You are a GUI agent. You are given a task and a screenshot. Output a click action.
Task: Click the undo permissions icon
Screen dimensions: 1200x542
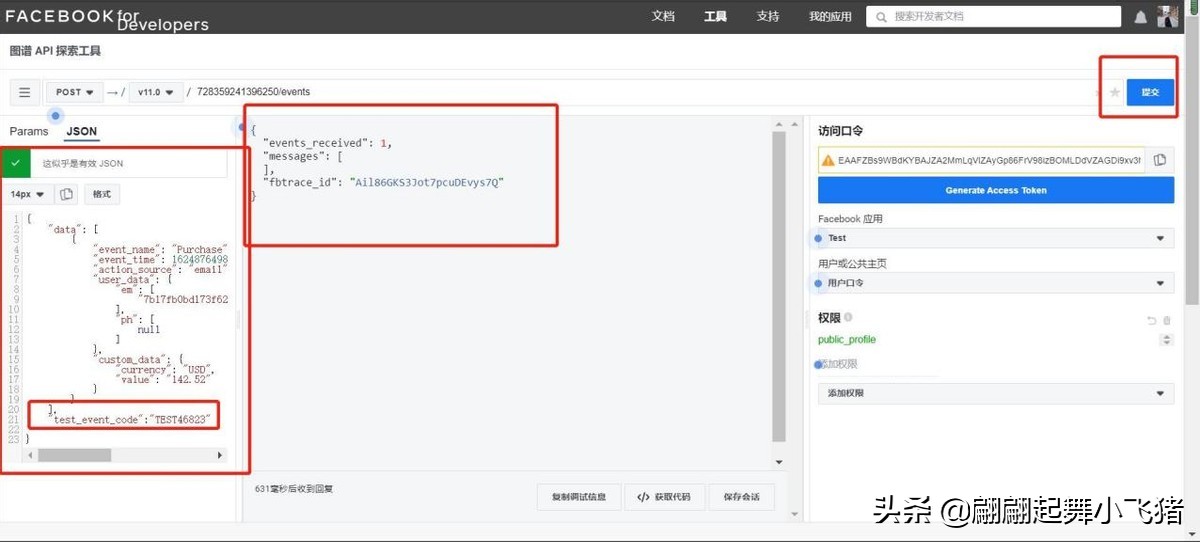click(x=1151, y=320)
